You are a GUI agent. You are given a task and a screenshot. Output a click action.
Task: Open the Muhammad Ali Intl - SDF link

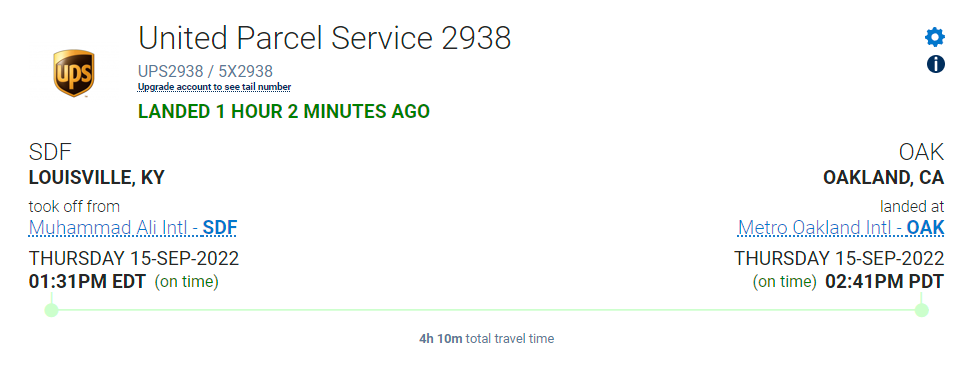(133, 228)
